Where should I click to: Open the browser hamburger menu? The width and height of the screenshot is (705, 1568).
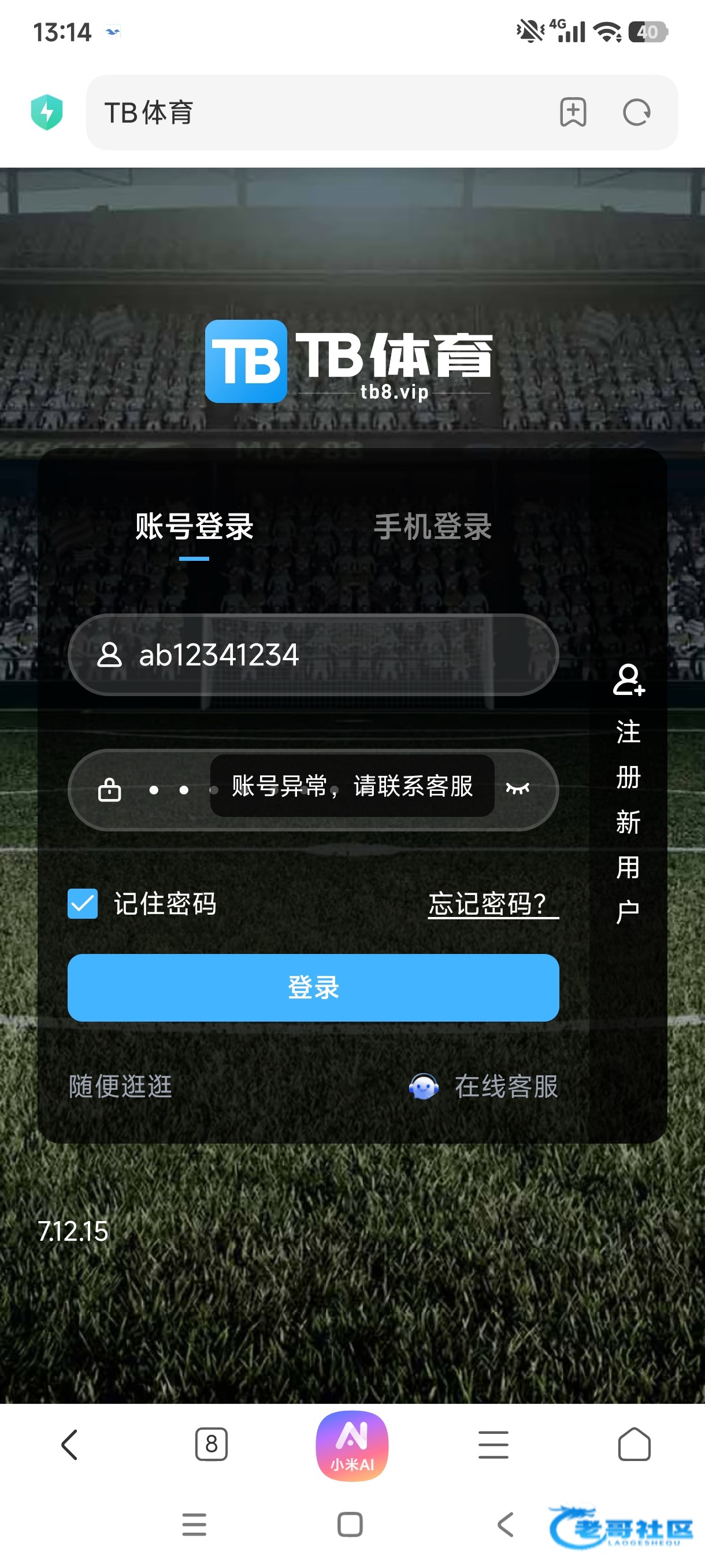(x=493, y=1445)
